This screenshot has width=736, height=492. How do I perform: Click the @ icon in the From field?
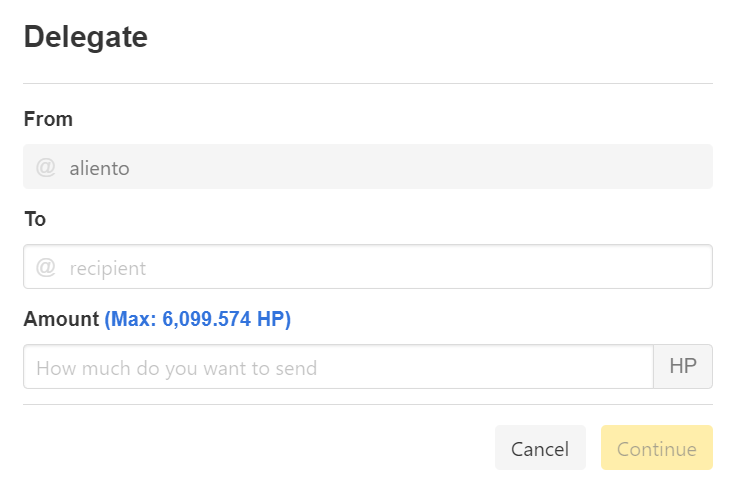(46, 167)
